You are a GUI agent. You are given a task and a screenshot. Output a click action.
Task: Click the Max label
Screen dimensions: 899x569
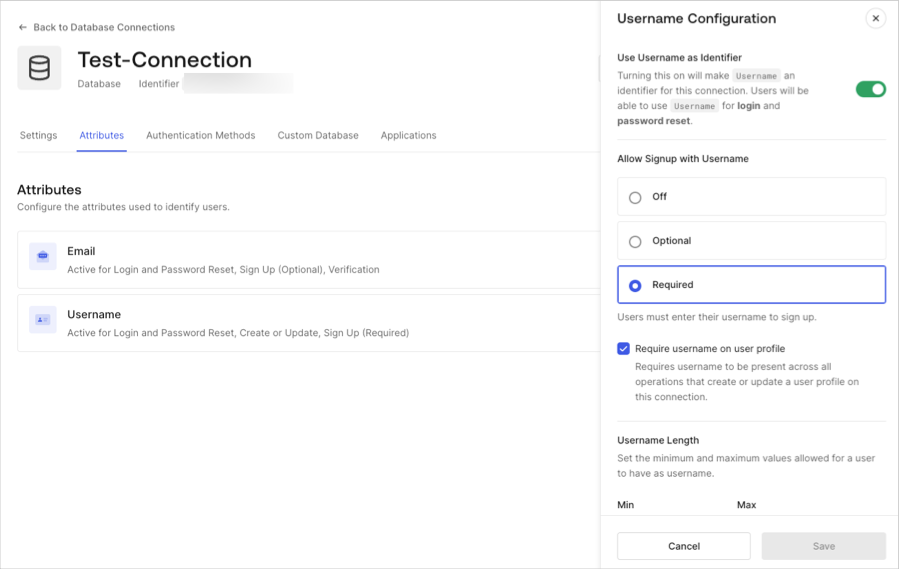click(746, 505)
